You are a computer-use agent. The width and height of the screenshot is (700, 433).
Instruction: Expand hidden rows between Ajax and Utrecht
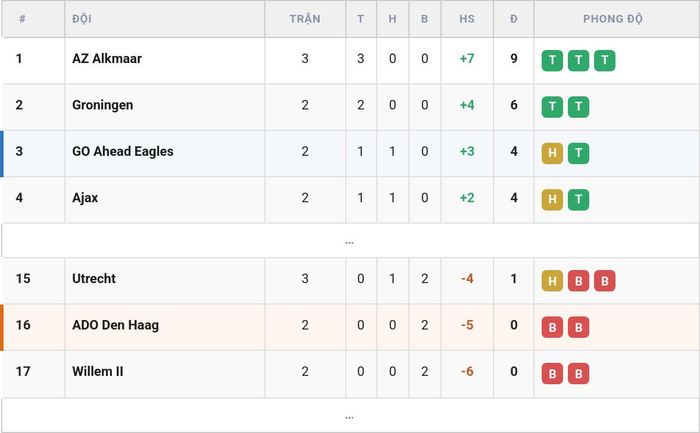click(x=350, y=241)
